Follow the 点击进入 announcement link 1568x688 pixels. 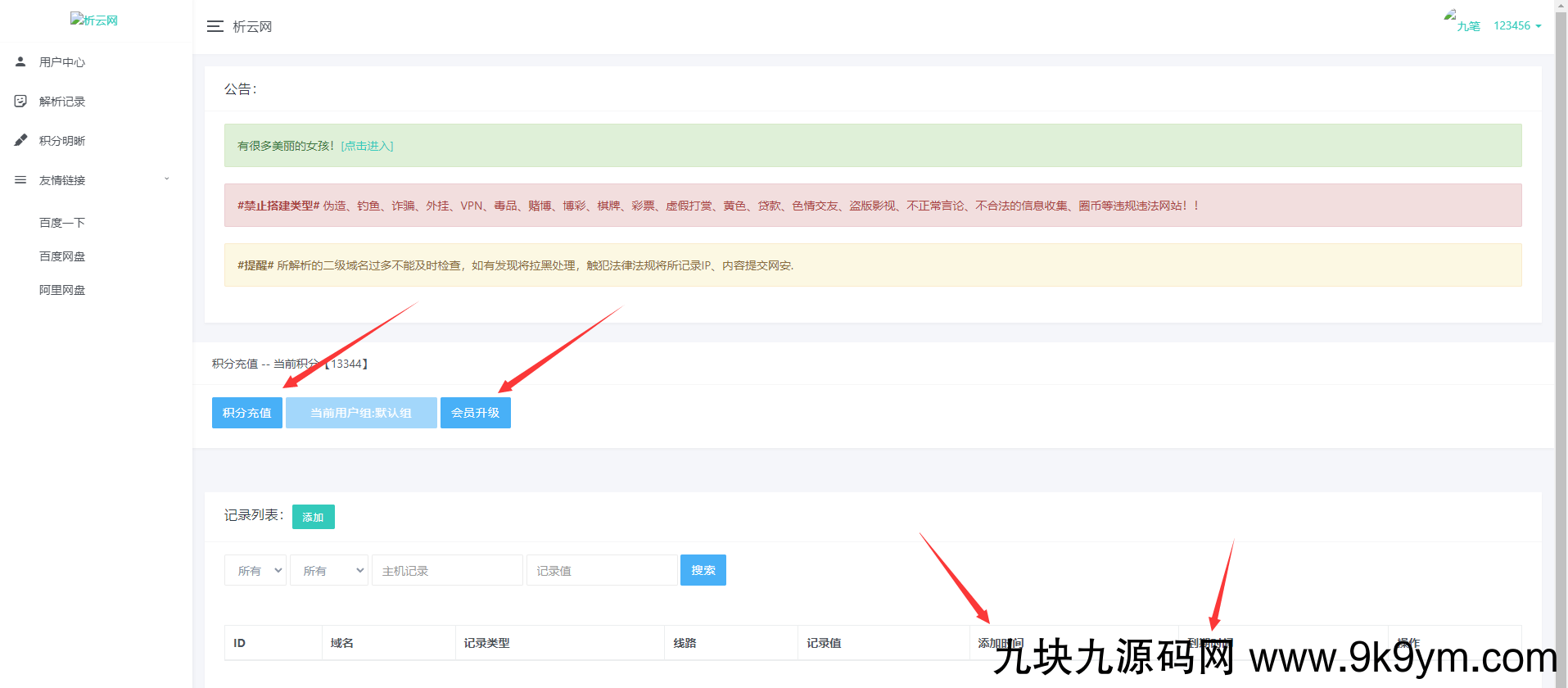367,146
